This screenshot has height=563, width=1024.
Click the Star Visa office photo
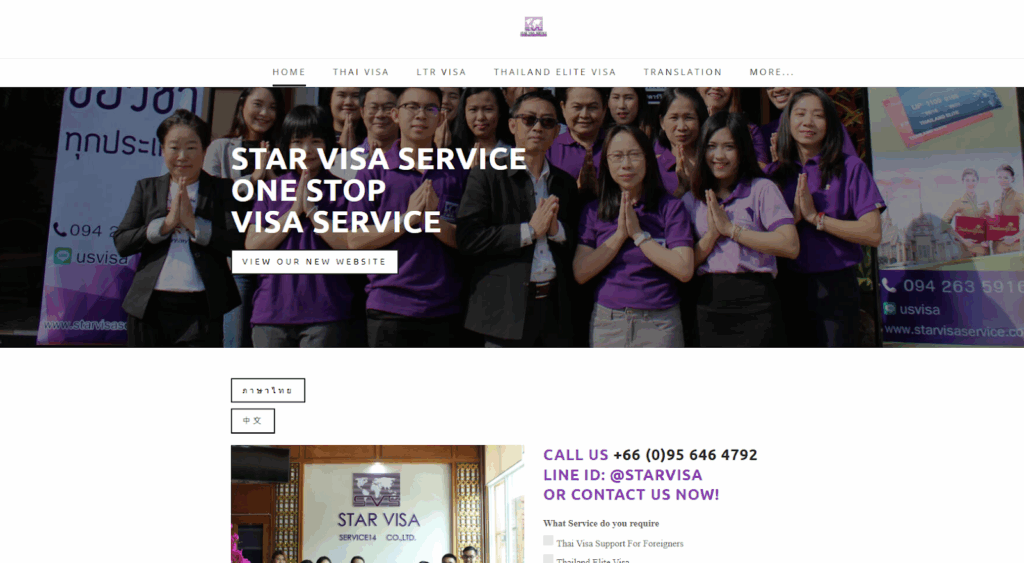377,504
